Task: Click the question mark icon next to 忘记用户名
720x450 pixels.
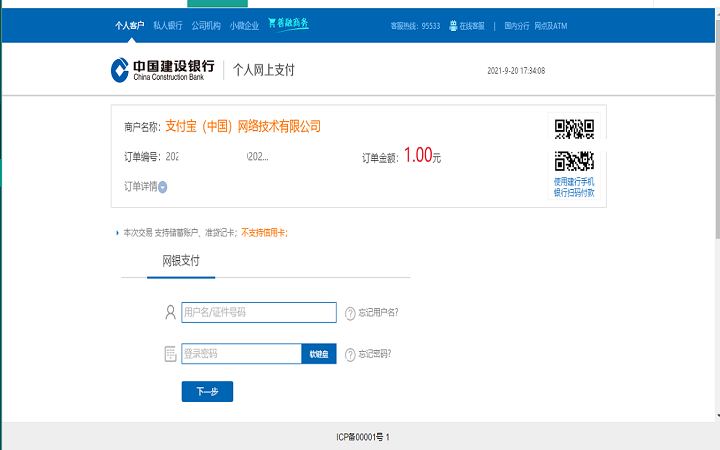Action: tap(350, 313)
